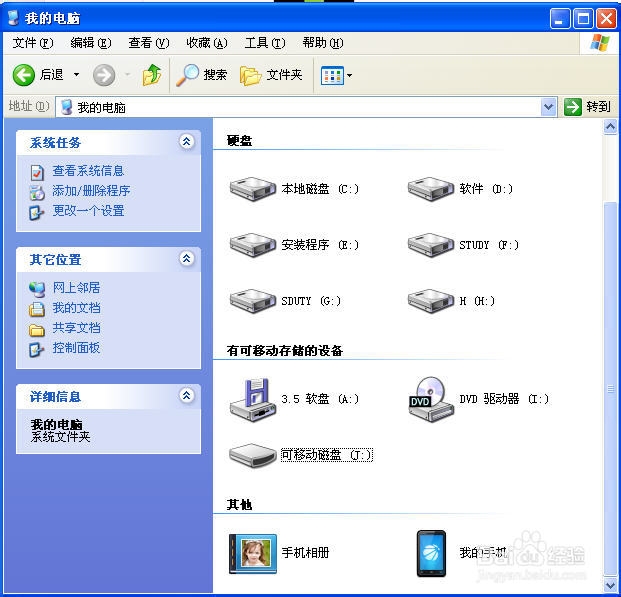
Task: Open the 收藏(A) menu
Action: (x=207, y=42)
